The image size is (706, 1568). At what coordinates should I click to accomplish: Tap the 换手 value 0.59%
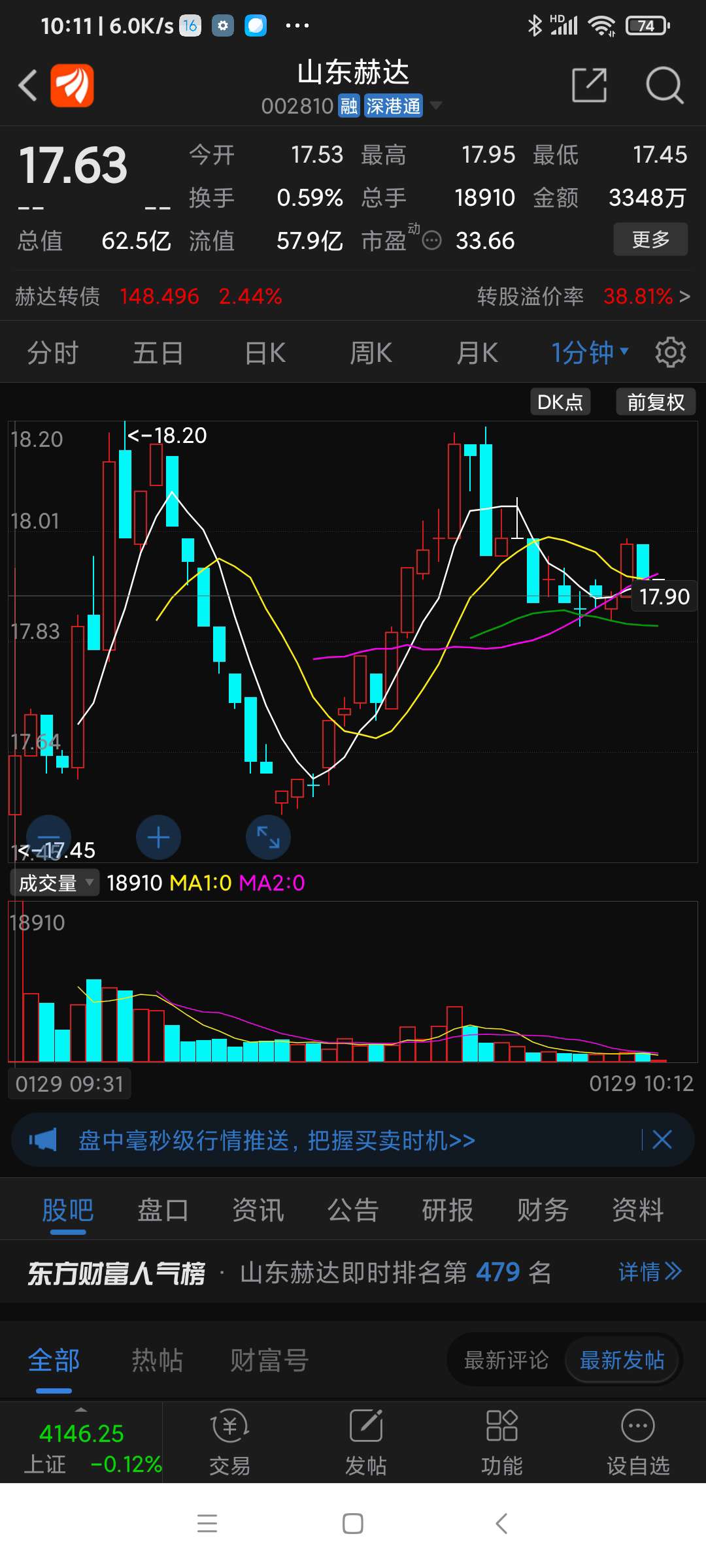click(310, 198)
